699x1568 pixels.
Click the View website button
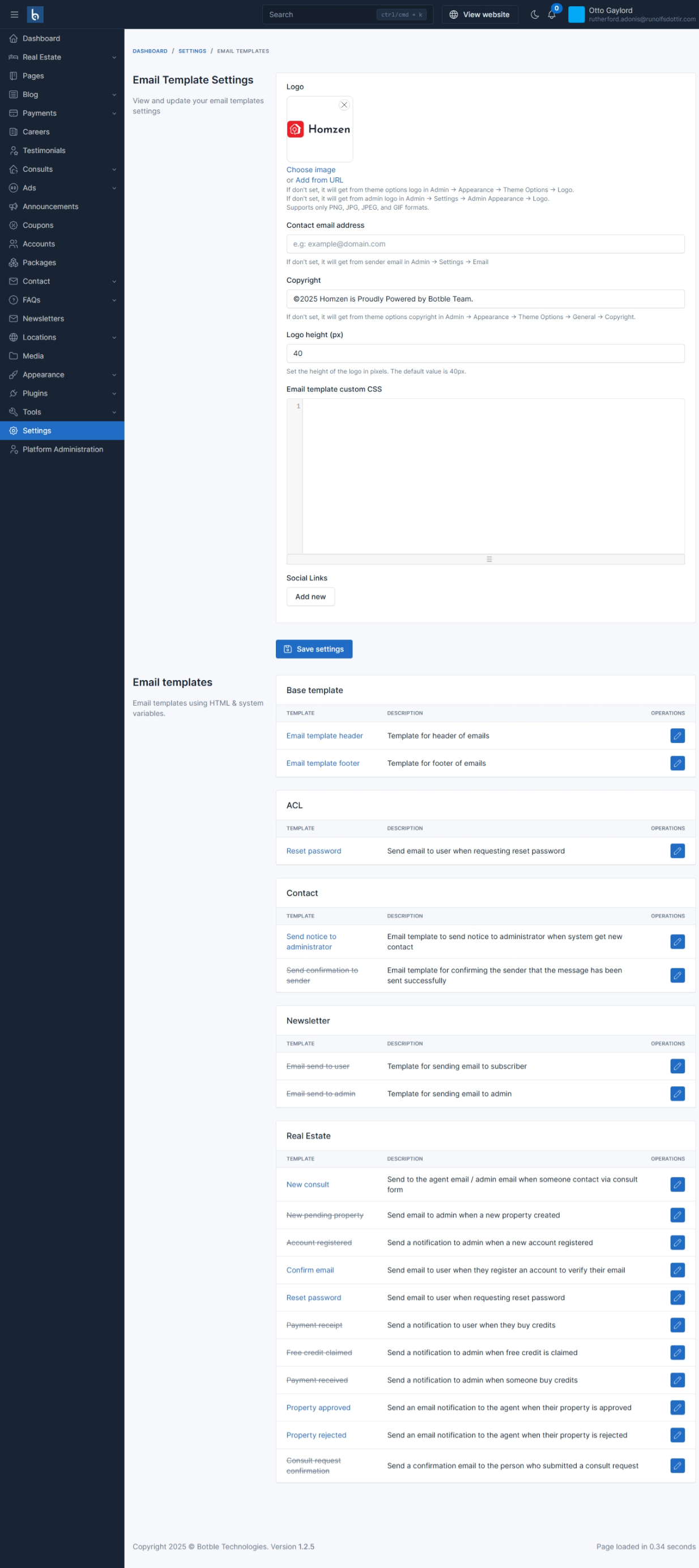tap(479, 15)
